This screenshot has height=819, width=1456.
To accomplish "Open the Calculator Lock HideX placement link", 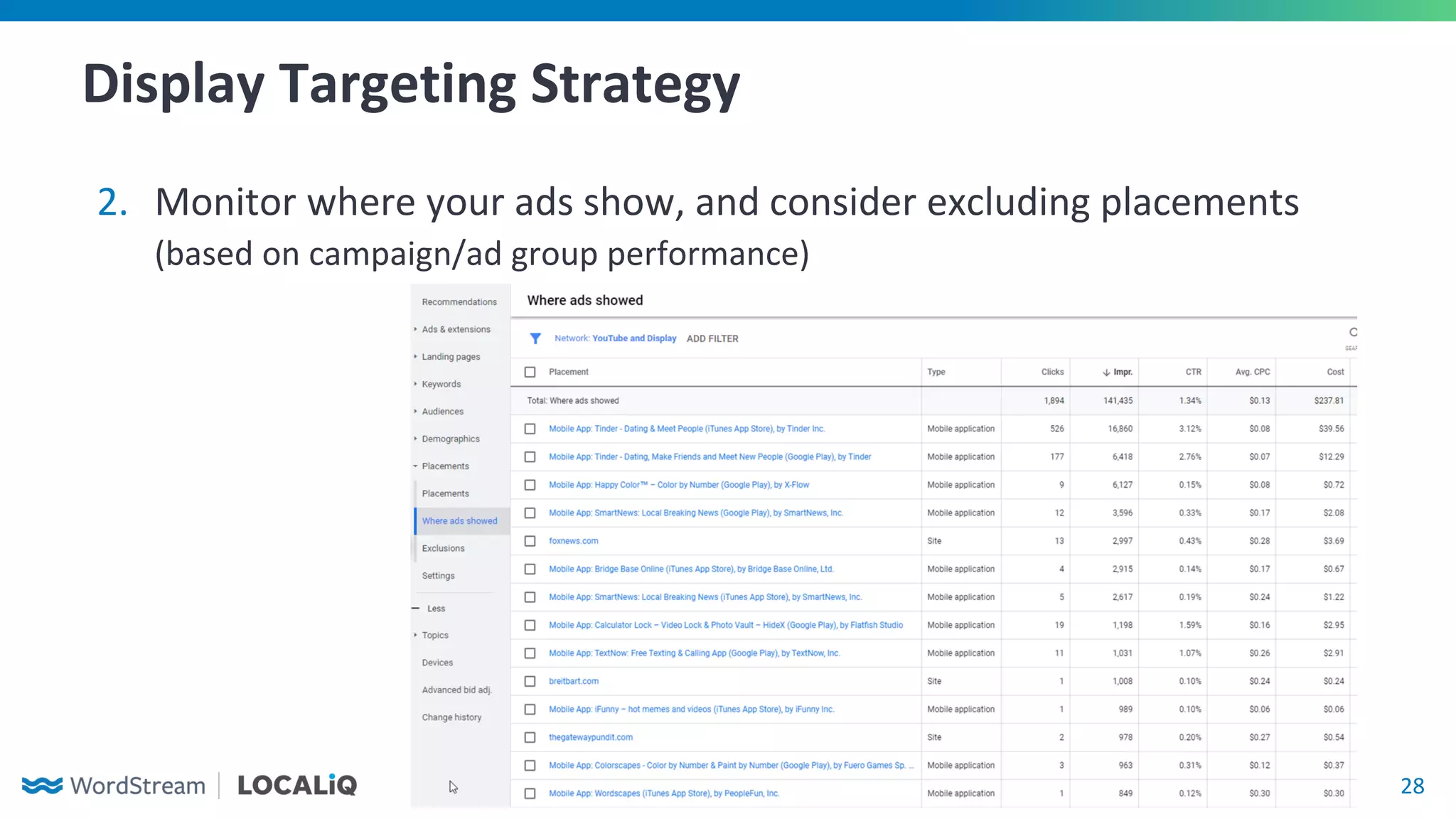I will (726, 625).
